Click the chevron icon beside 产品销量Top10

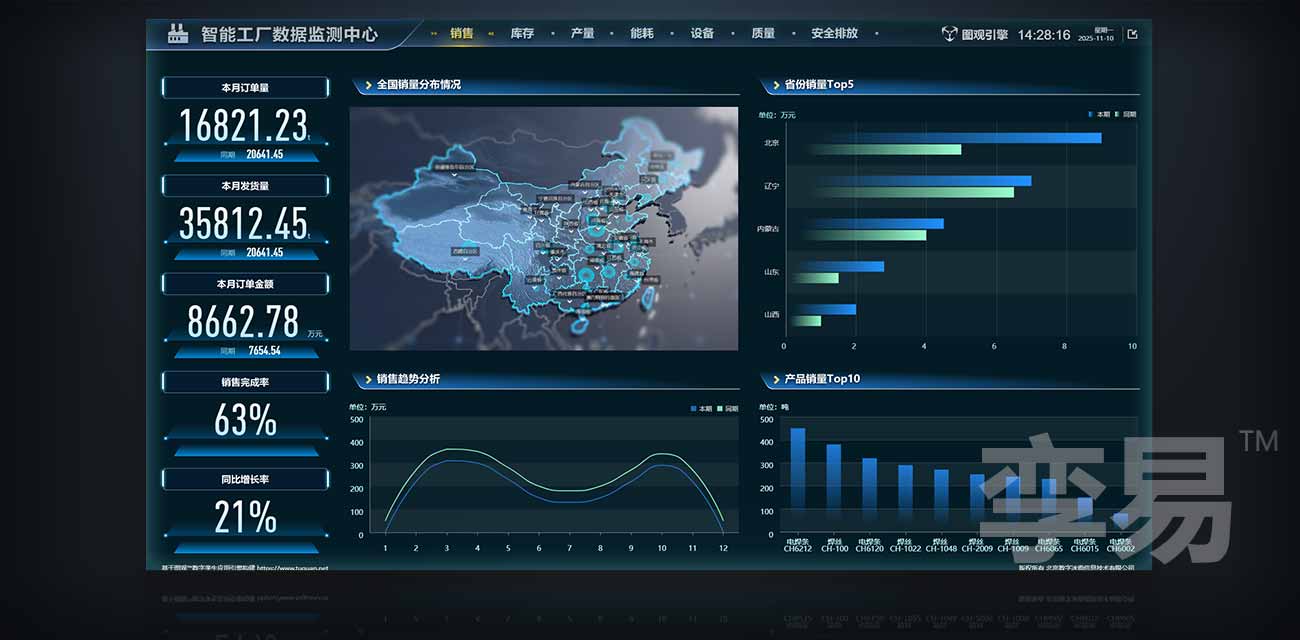tap(776, 380)
